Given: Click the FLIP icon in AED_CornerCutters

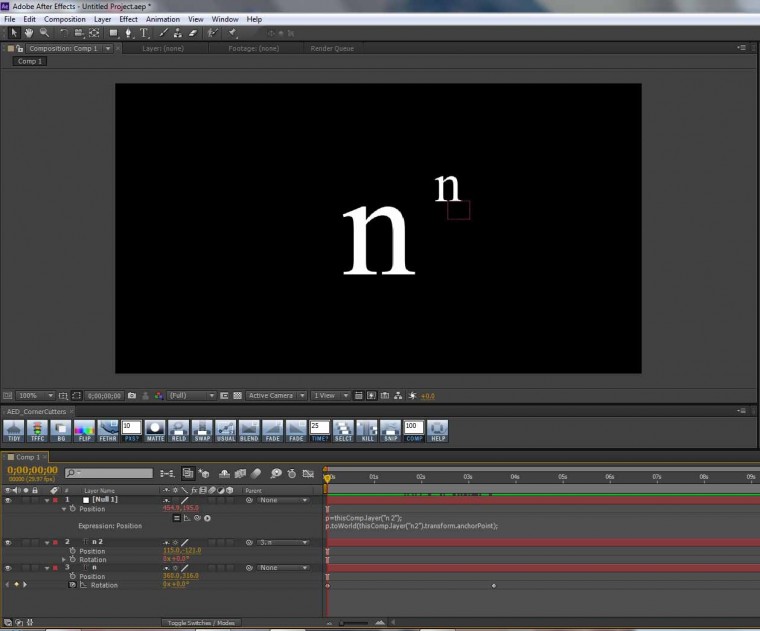Looking at the screenshot, I should click(x=85, y=431).
